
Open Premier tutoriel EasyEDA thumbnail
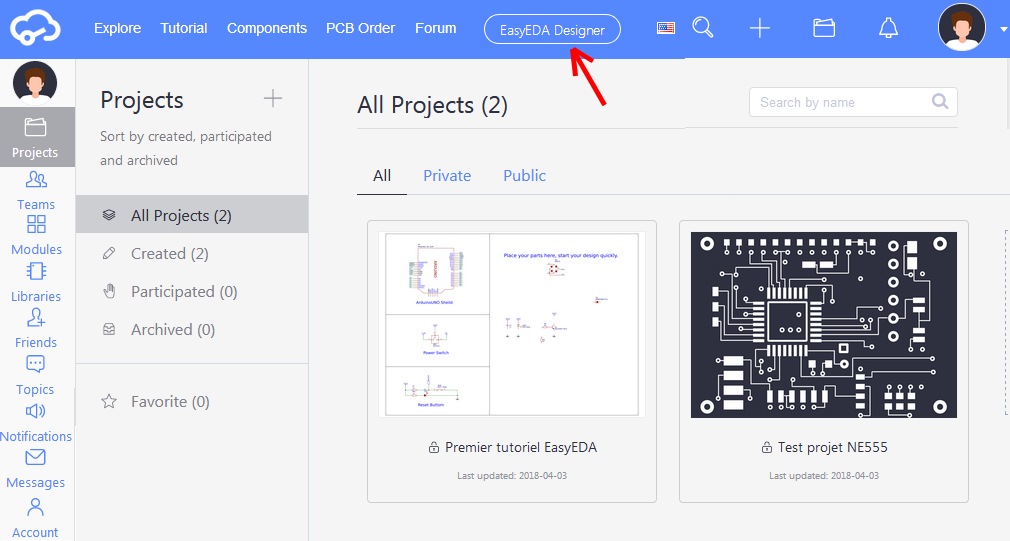tap(512, 325)
